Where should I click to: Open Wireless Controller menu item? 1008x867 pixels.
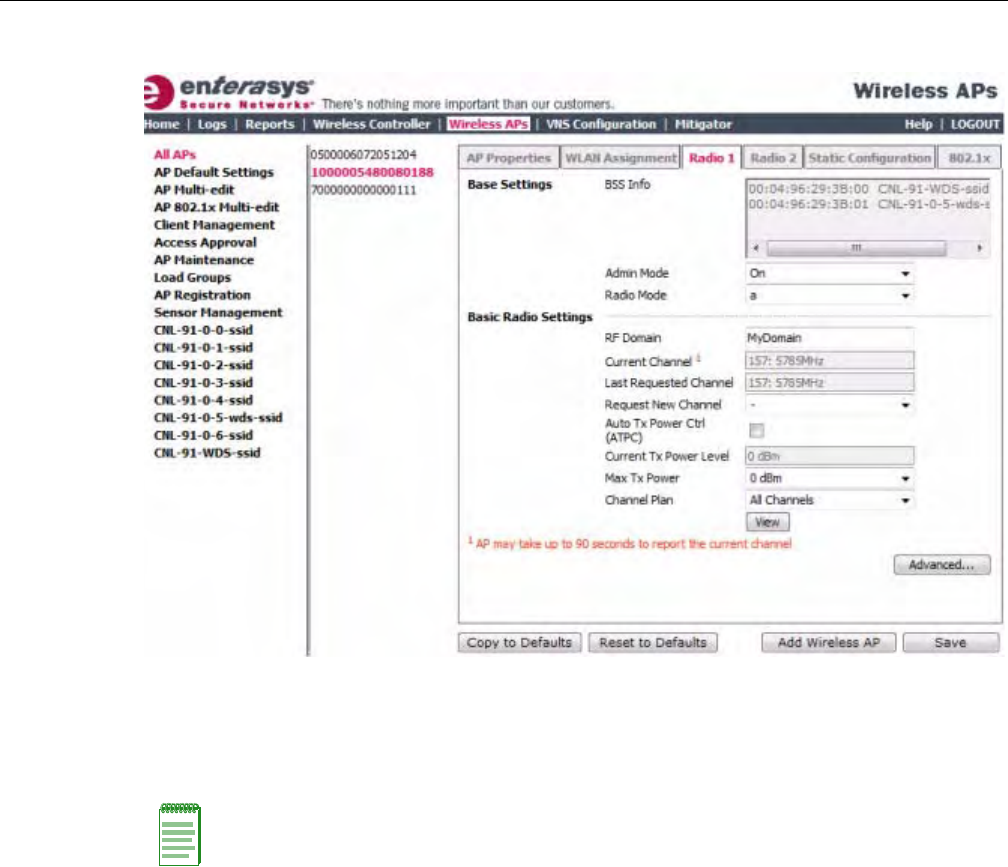pos(372,124)
